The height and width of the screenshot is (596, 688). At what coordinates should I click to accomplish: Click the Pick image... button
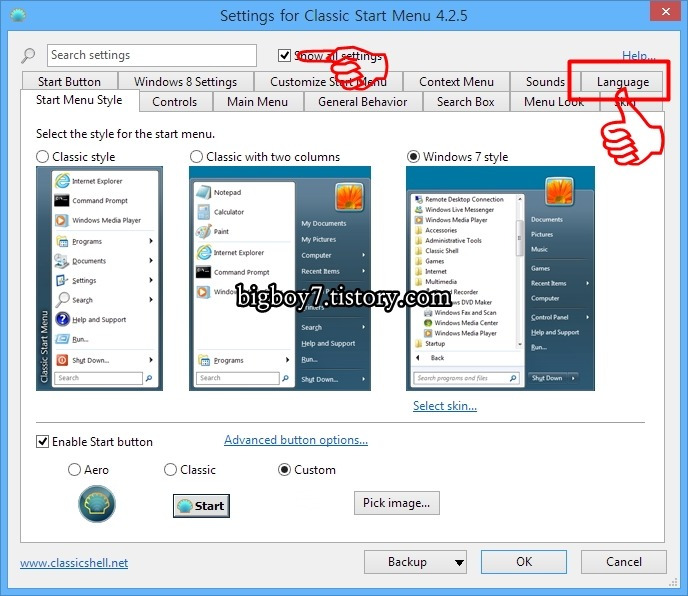(397, 503)
